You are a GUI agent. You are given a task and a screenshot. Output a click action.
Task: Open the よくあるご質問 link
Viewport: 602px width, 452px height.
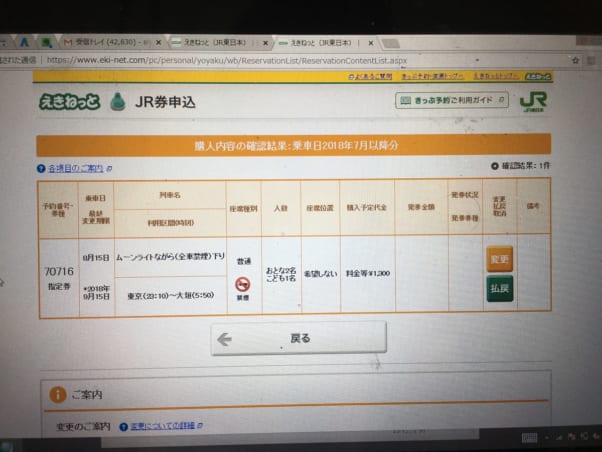point(370,76)
